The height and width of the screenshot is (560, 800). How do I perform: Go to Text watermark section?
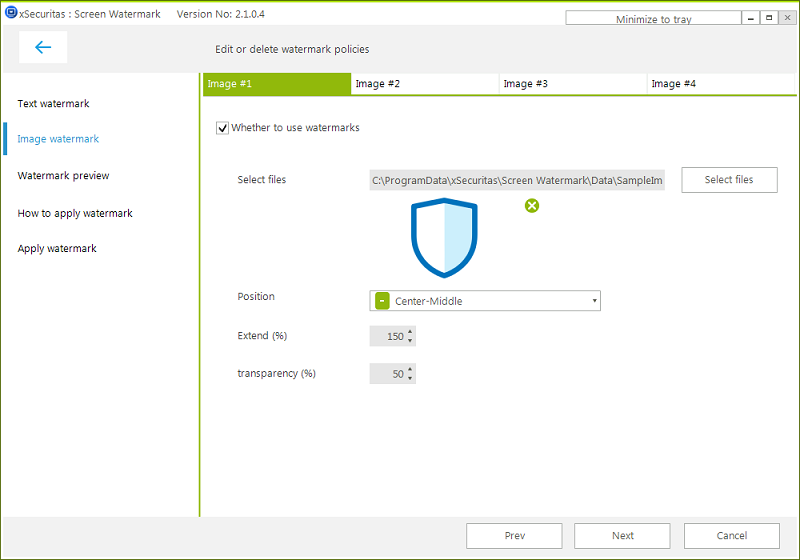point(54,104)
